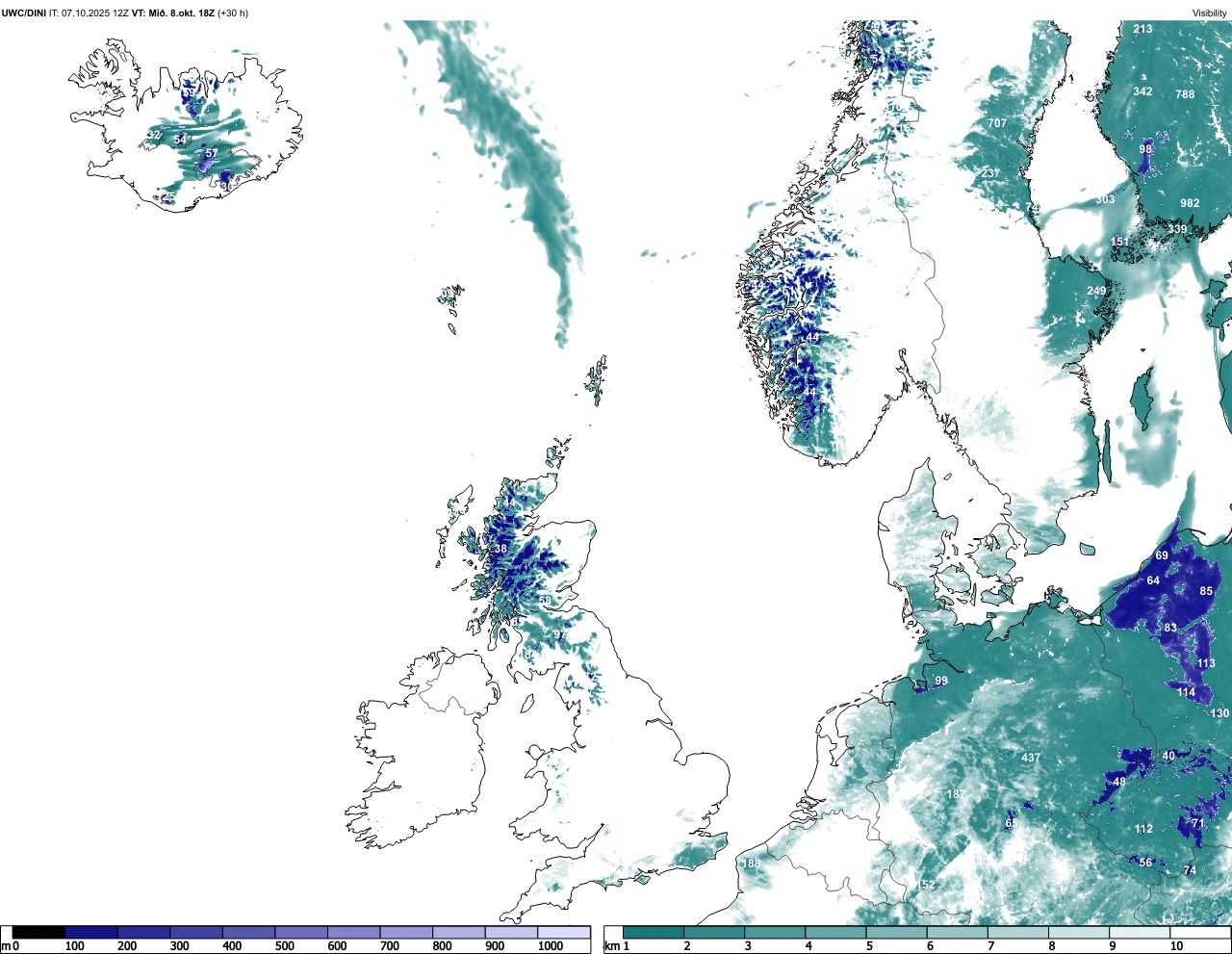Click the '69' value in the Polish fog area

tap(1162, 555)
